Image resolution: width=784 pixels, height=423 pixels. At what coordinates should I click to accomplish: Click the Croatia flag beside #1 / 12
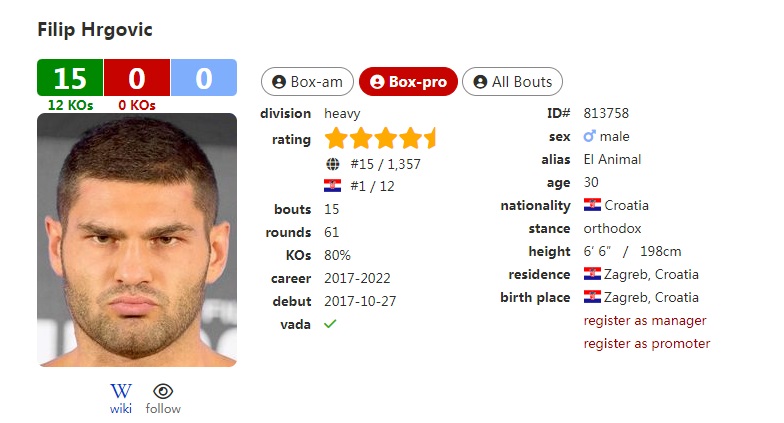click(332, 186)
